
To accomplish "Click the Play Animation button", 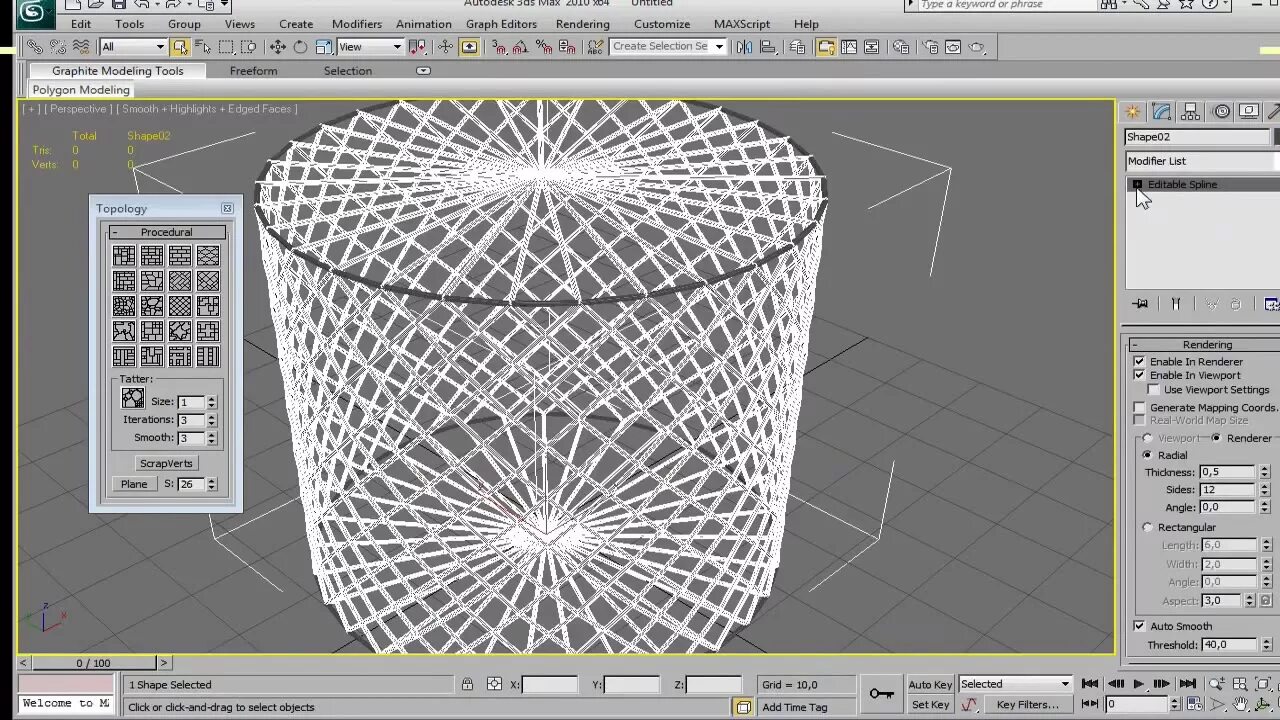I will (1138, 685).
